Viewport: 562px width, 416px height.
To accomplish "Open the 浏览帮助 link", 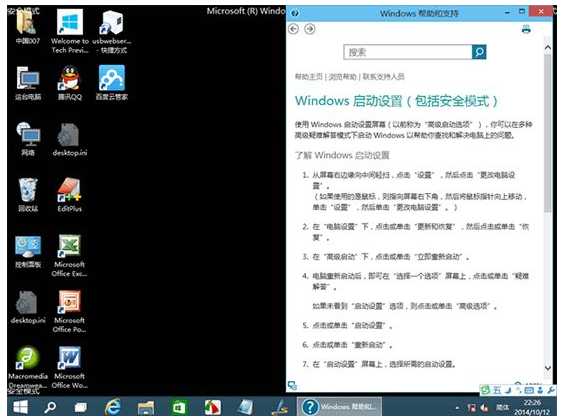I will 343,77.
